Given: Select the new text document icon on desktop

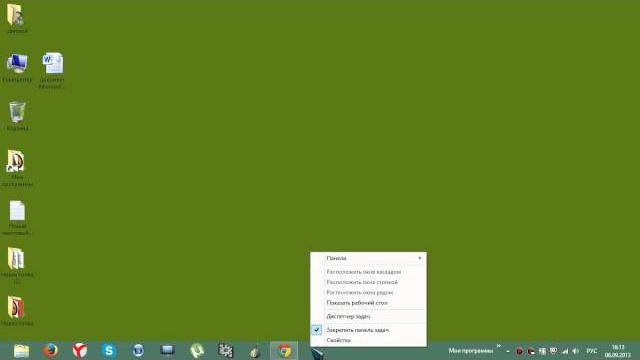Looking at the screenshot, I should [17, 210].
